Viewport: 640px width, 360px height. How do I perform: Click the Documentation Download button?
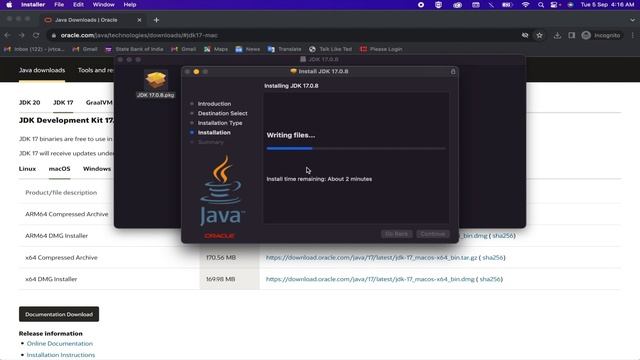59,314
